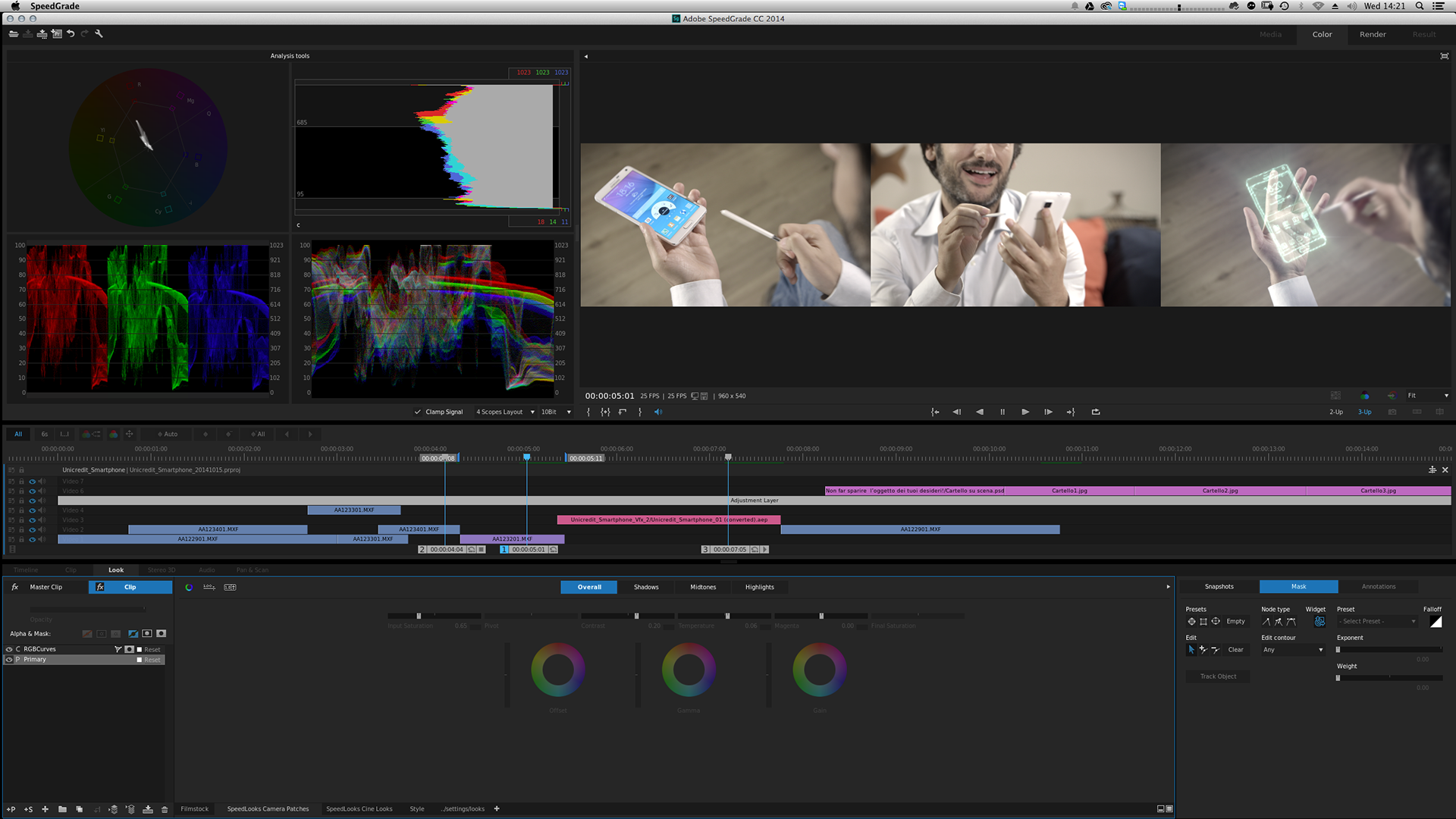
Task: Open the Fit zoom dropdown
Action: click(1428, 396)
